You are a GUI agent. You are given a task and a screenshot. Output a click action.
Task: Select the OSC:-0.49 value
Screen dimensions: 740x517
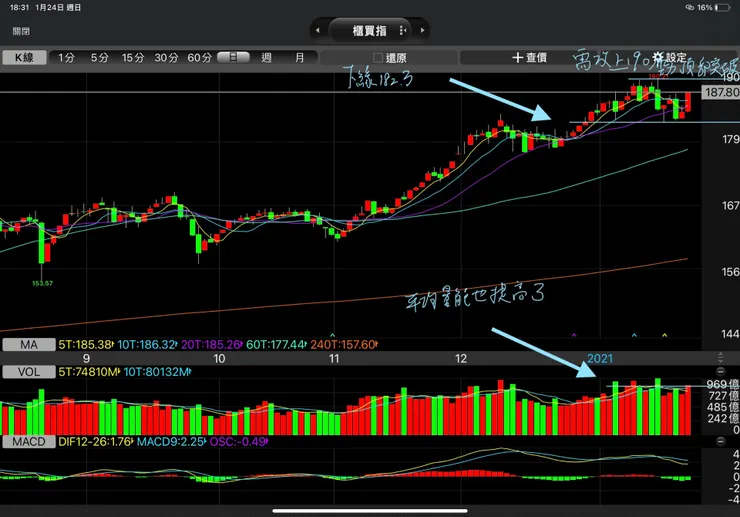pyautogui.click(x=239, y=441)
